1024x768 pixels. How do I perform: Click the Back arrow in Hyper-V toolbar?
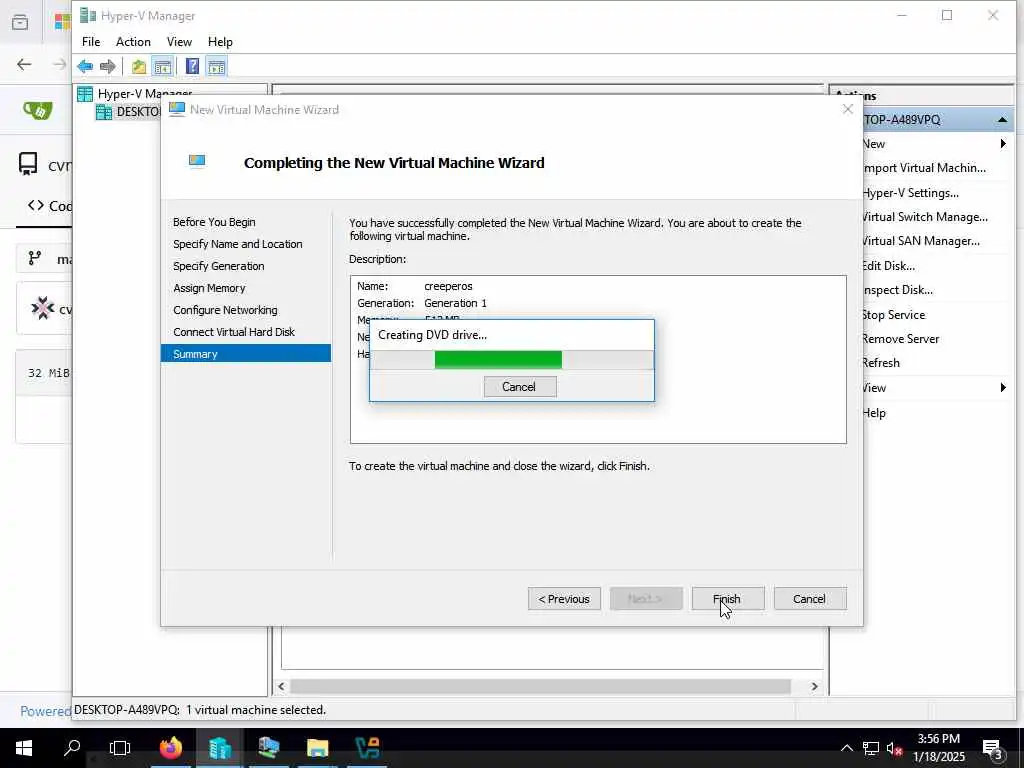click(x=85, y=66)
